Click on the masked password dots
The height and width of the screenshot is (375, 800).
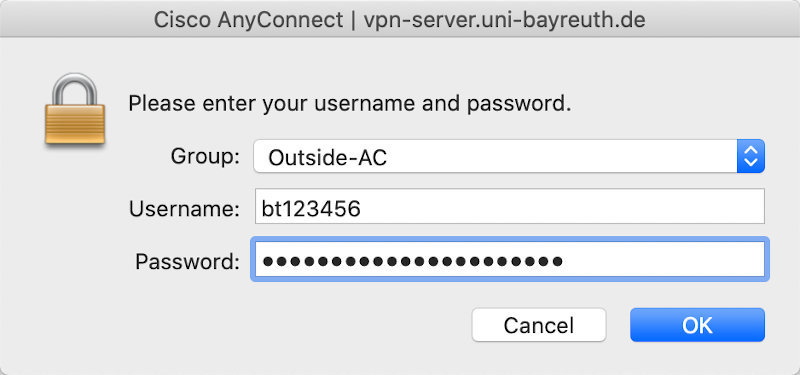click(x=412, y=262)
